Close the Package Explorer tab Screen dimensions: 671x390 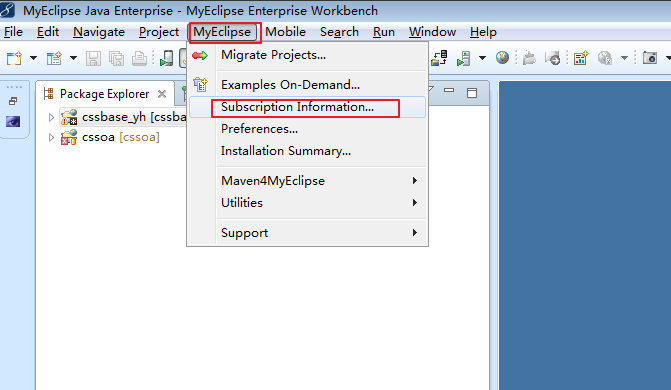pyautogui.click(x=162, y=94)
